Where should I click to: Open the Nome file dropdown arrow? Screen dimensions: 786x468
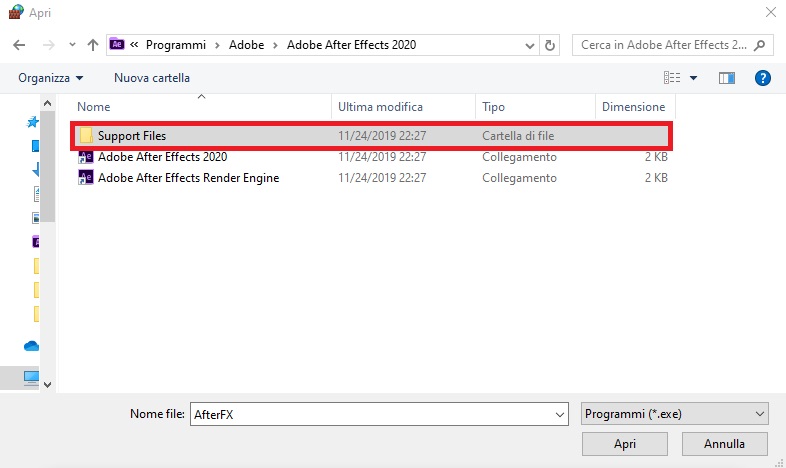(560, 415)
